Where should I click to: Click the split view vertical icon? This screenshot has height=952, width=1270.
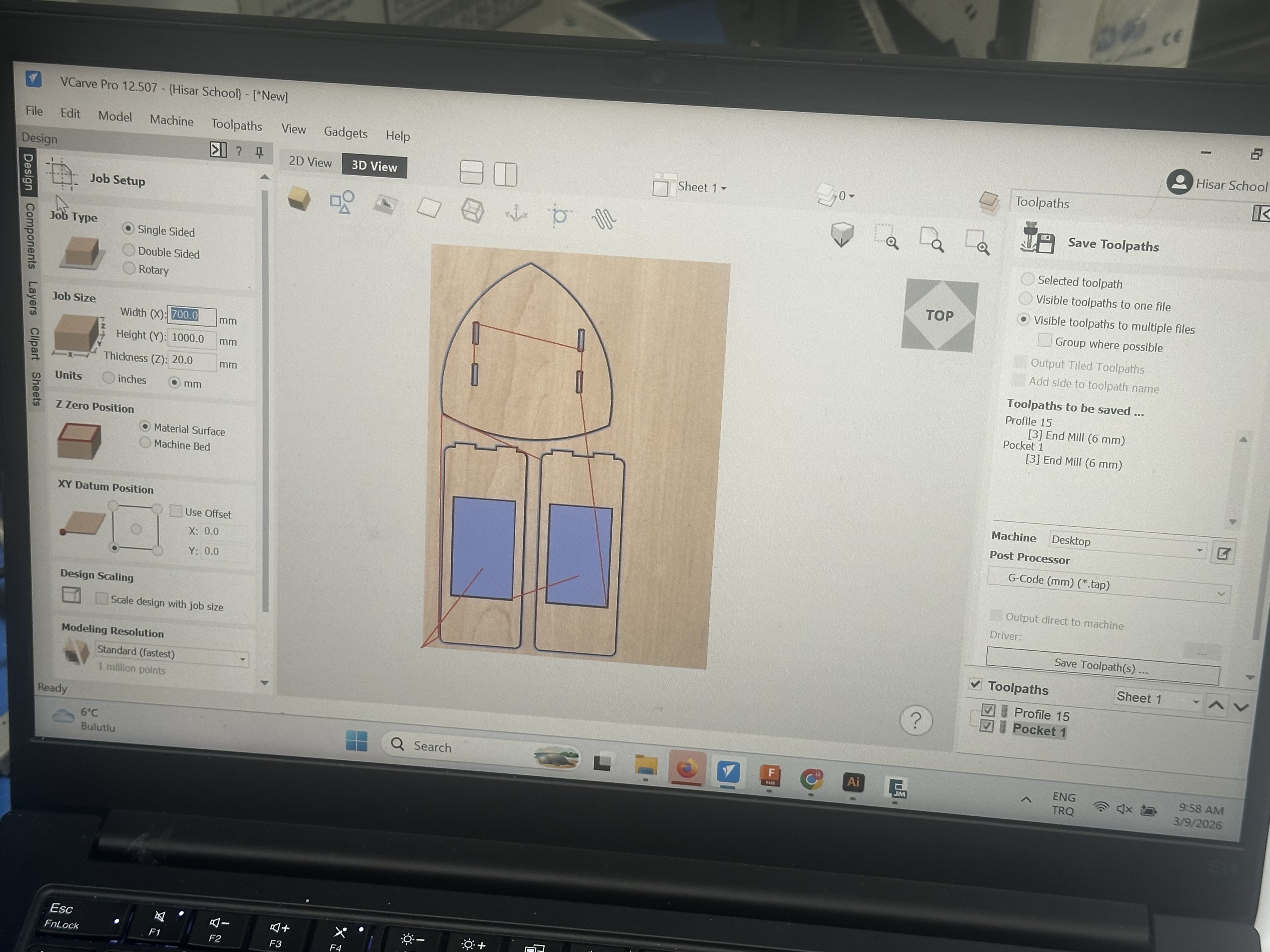505,174
